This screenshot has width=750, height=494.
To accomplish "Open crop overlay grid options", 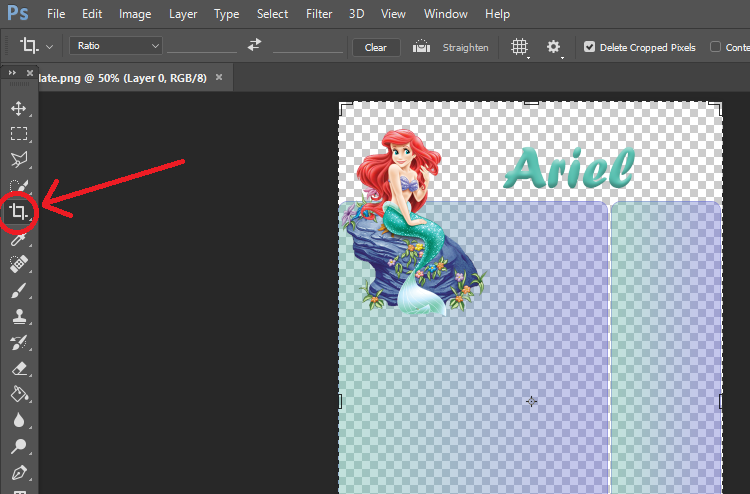I will pyautogui.click(x=519, y=47).
